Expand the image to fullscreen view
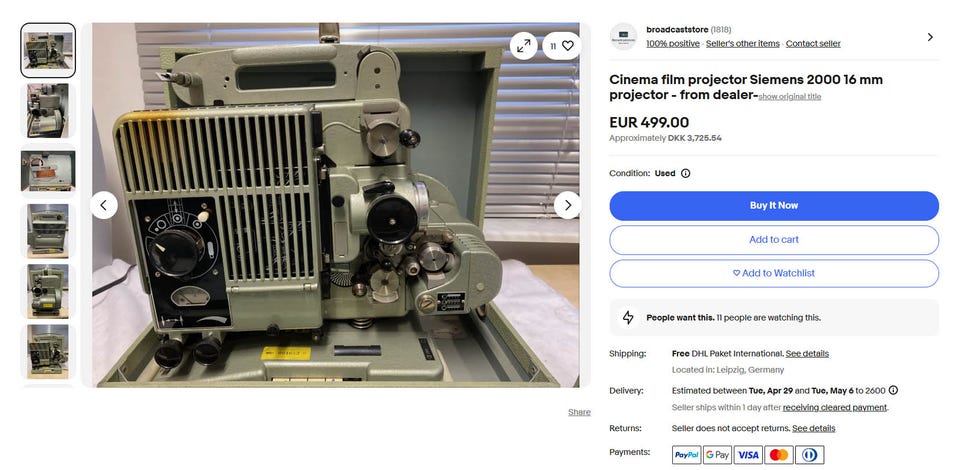The width and height of the screenshot is (960, 470). (523, 46)
